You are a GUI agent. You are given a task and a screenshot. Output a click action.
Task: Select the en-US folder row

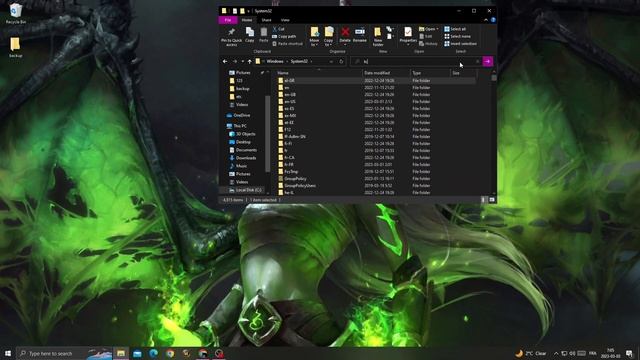coord(376,102)
